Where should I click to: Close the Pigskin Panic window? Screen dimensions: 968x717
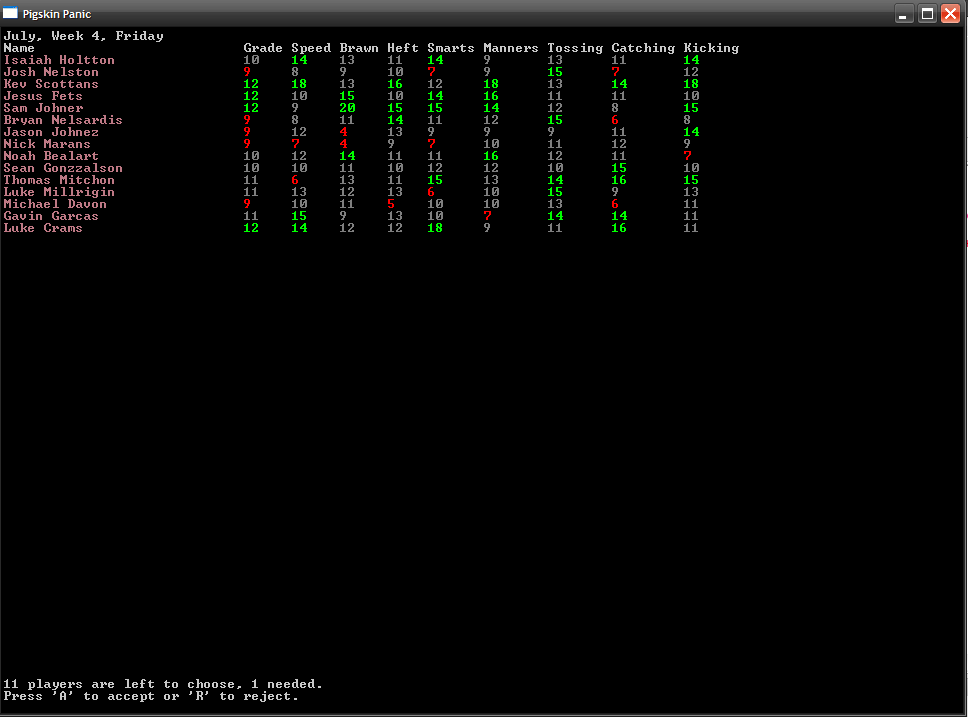pyautogui.click(x=950, y=14)
